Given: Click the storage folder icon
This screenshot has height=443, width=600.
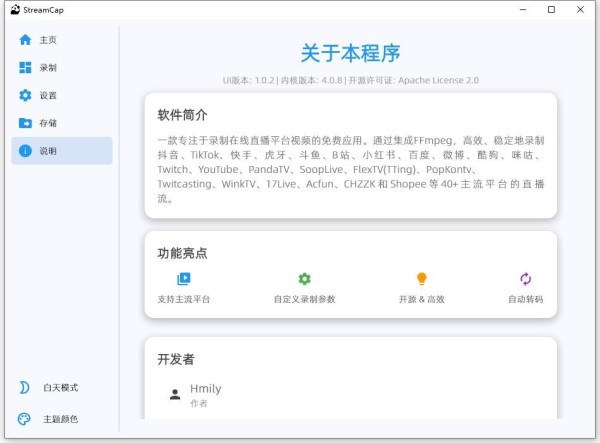Looking at the screenshot, I should tap(25, 123).
